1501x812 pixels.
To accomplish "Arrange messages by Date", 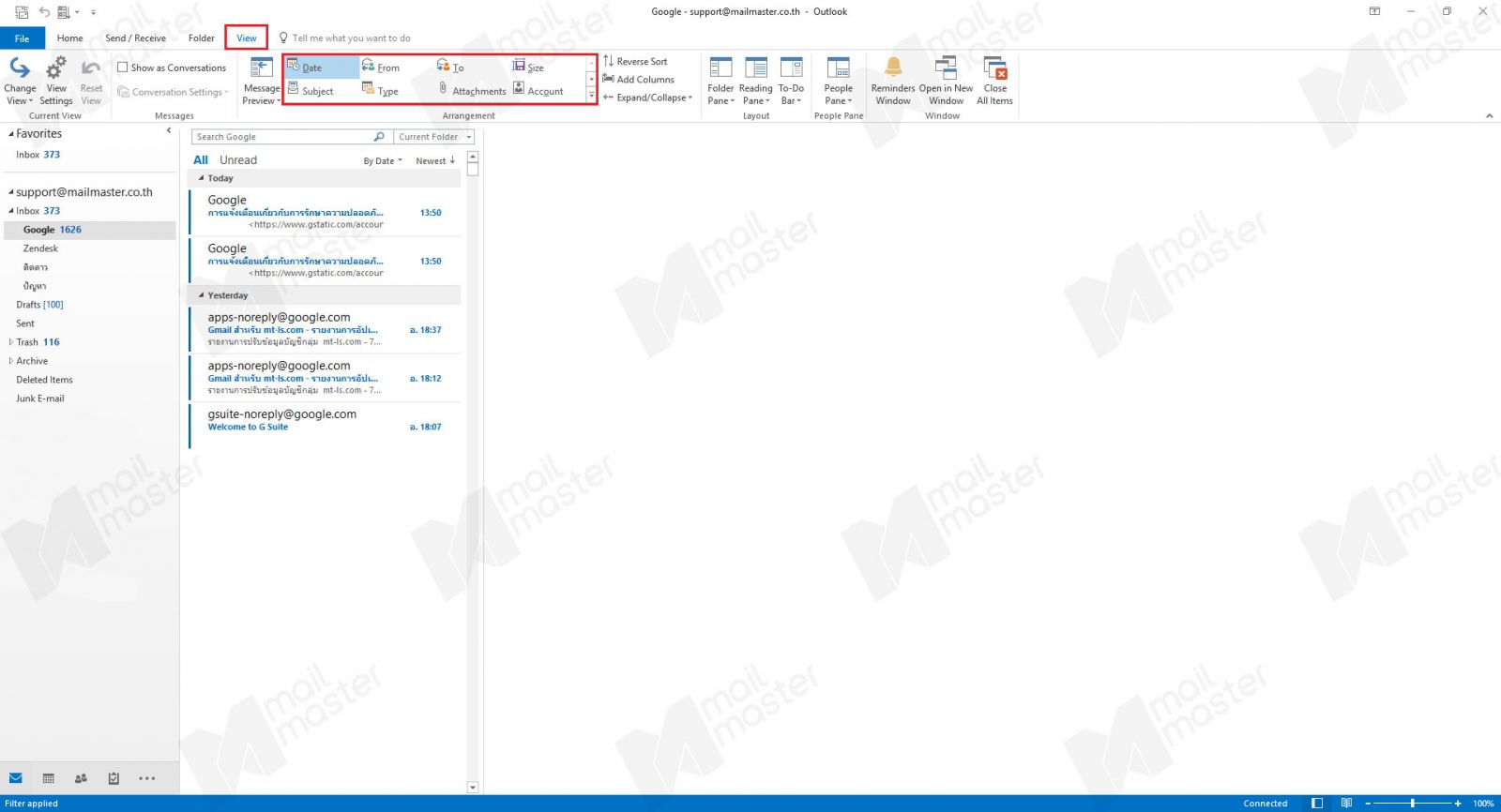I will click(x=322, y=68).
